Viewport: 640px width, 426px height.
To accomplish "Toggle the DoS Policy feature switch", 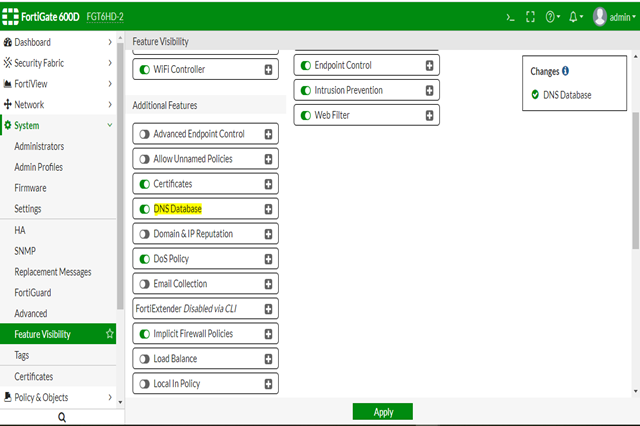I will pos(145,259).
